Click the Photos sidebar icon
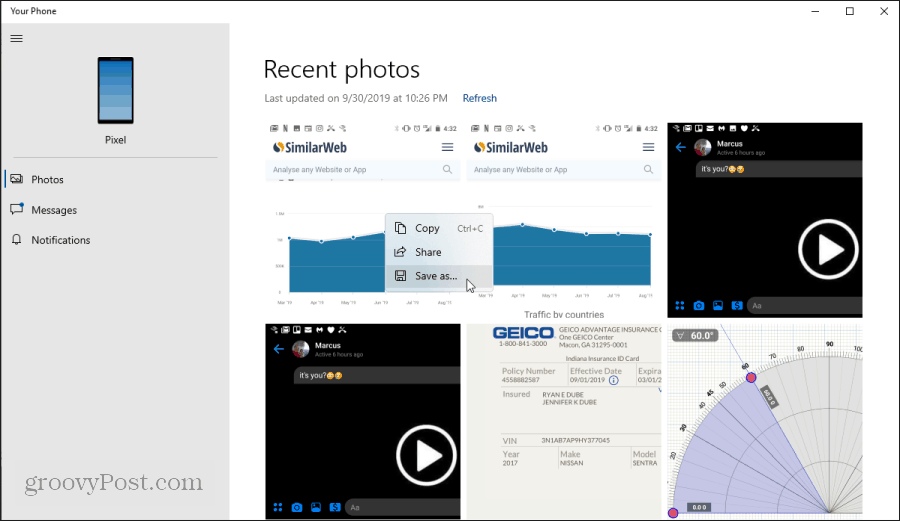900x521 pixels. pyautogui.click(x=17, y=179)
